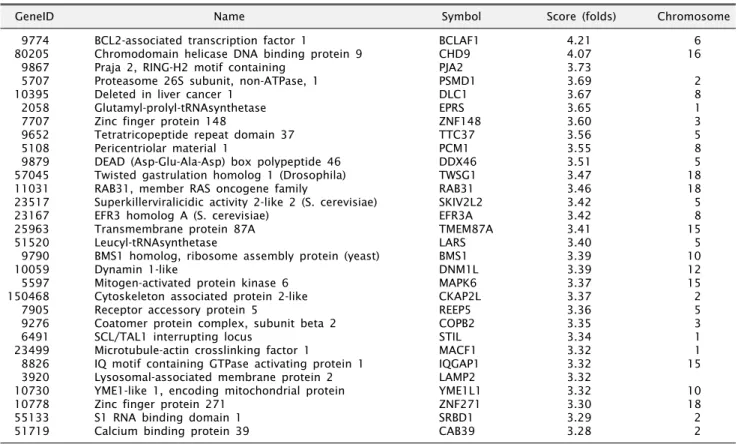The image size is (741, 444).
Task: Click the symbol CKAP2L
Action: tap(459, 296)
